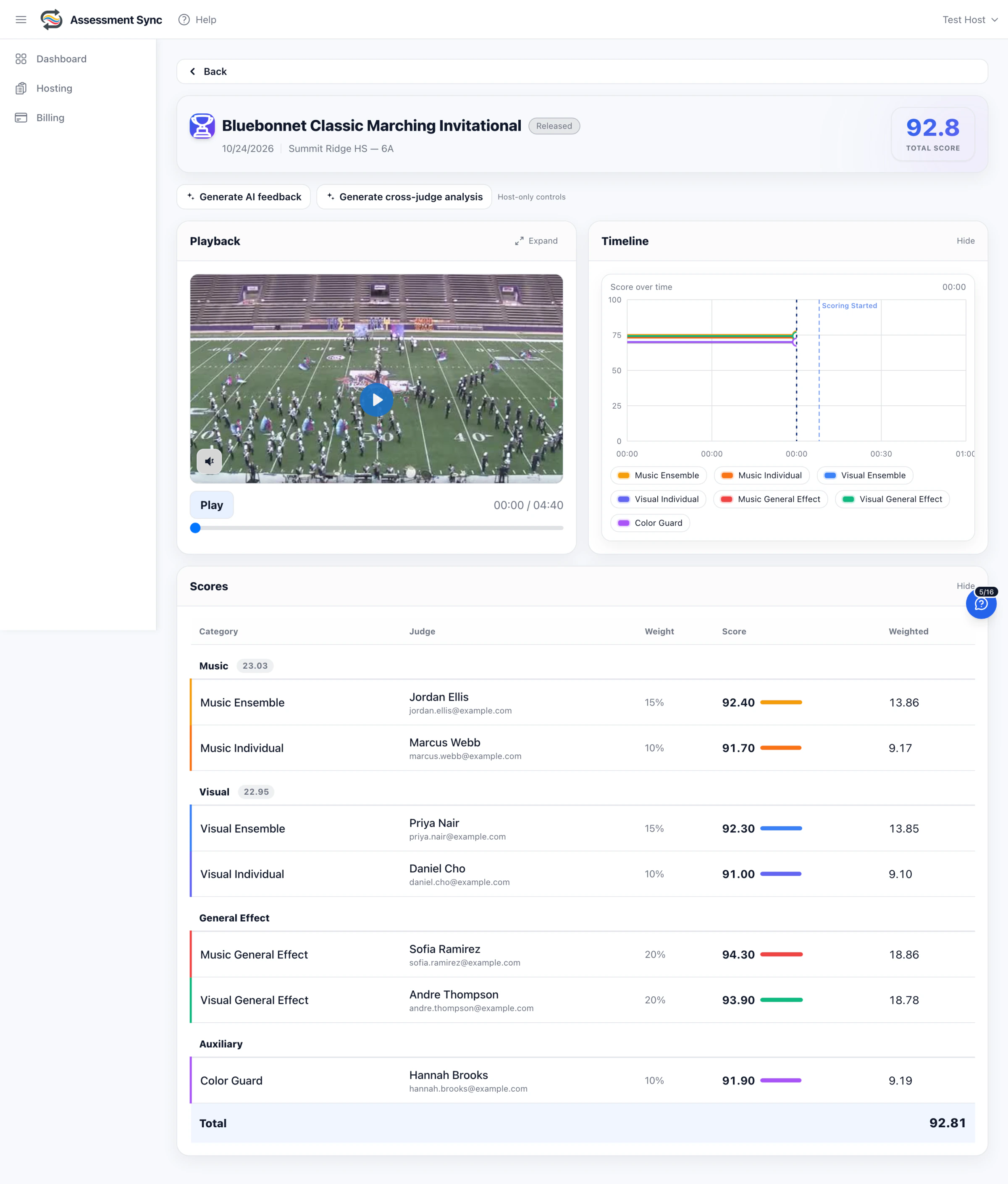Open the floating help chat icon
Viewport: 1008px width, 1184px height.
pyautogui.click(x=981, y=604)
